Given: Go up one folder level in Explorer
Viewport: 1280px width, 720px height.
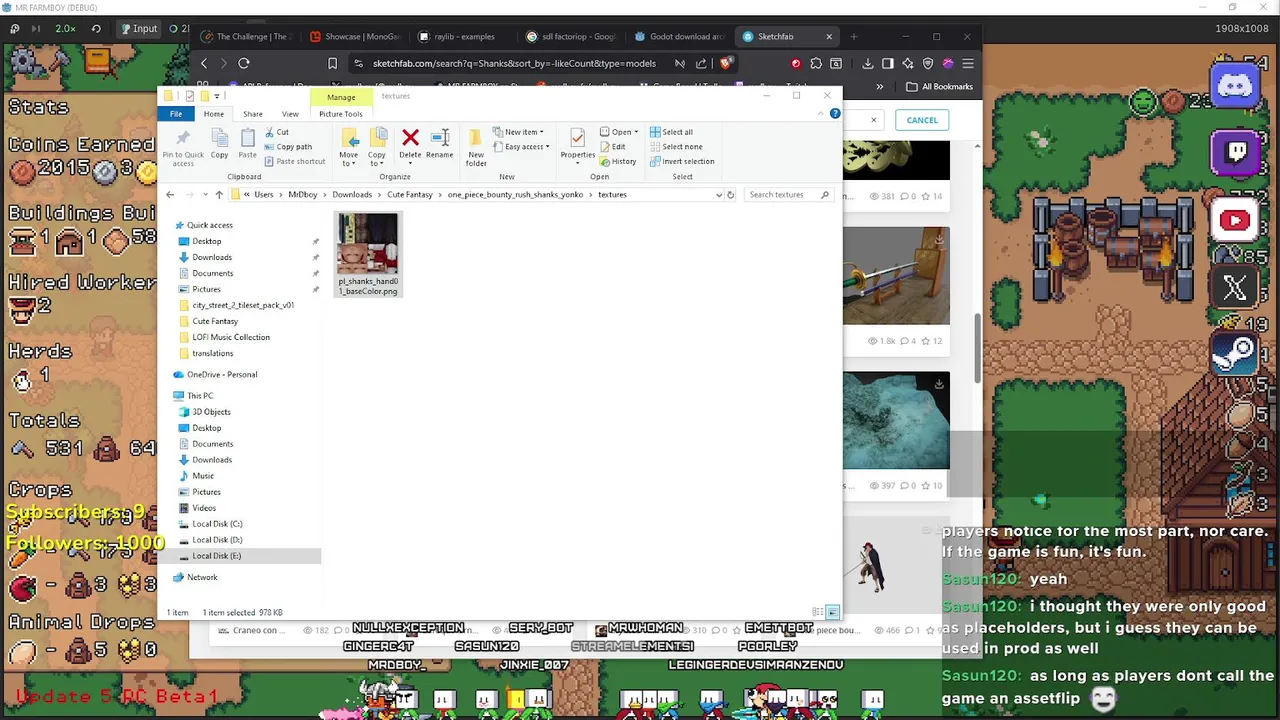Looking at the screenshot, I should tap(219, 195).
